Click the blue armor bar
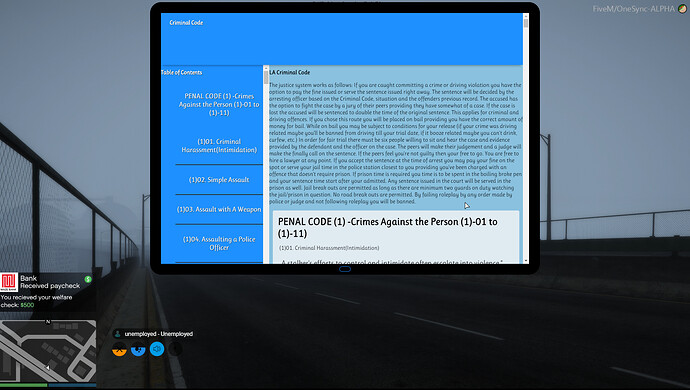The image size is (690, 390). tap(72, 385)
